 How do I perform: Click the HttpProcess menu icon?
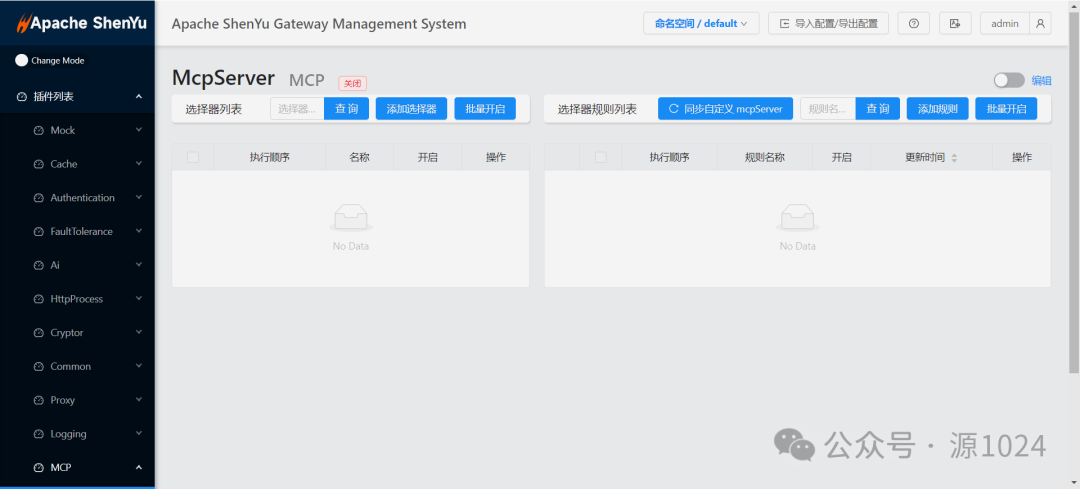(x=39, y=299)
